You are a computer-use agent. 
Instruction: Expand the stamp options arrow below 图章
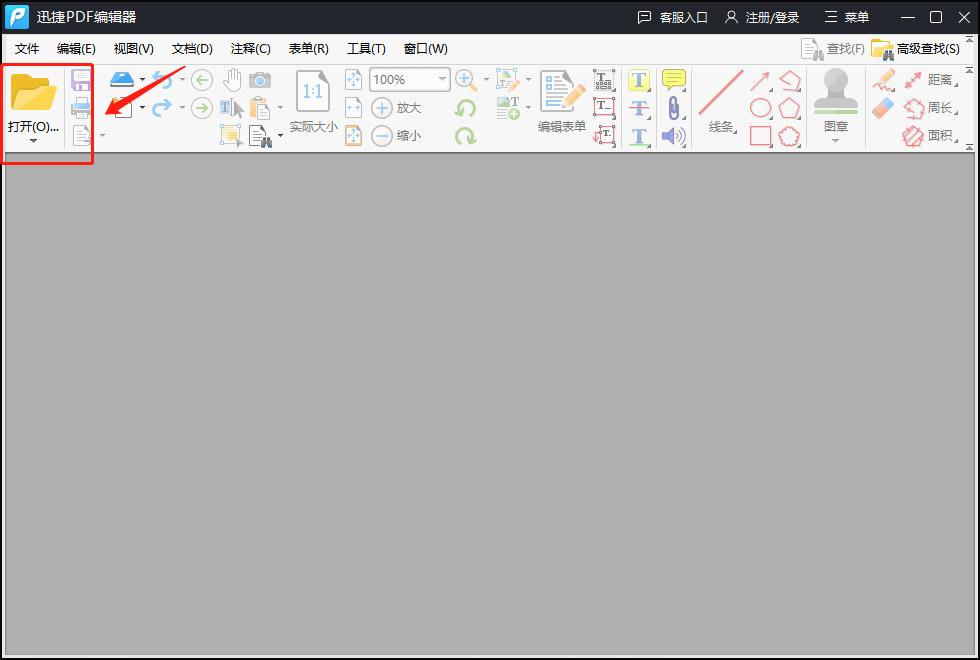click(836, 140)
